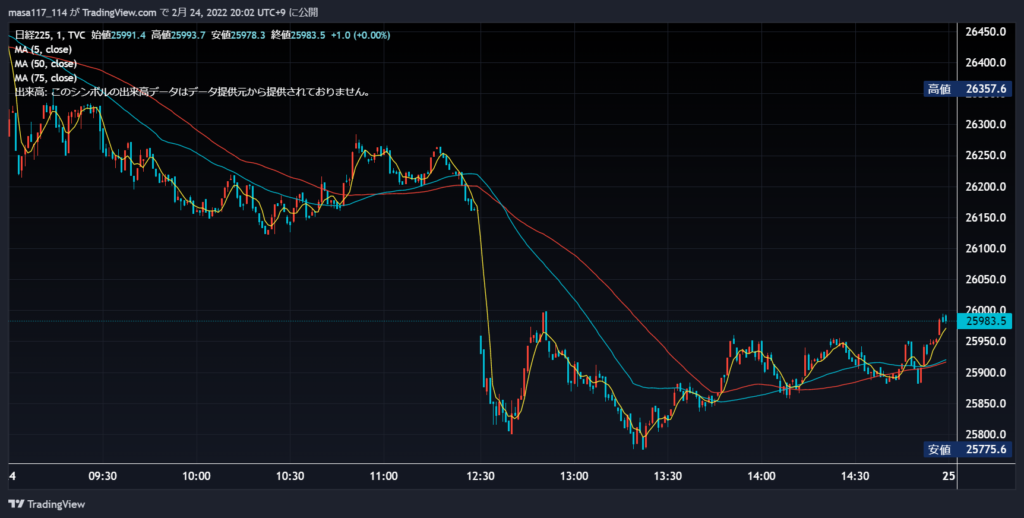Click the masa117_114 publisher header text
1024x518 pixels.
pos(37,12)
